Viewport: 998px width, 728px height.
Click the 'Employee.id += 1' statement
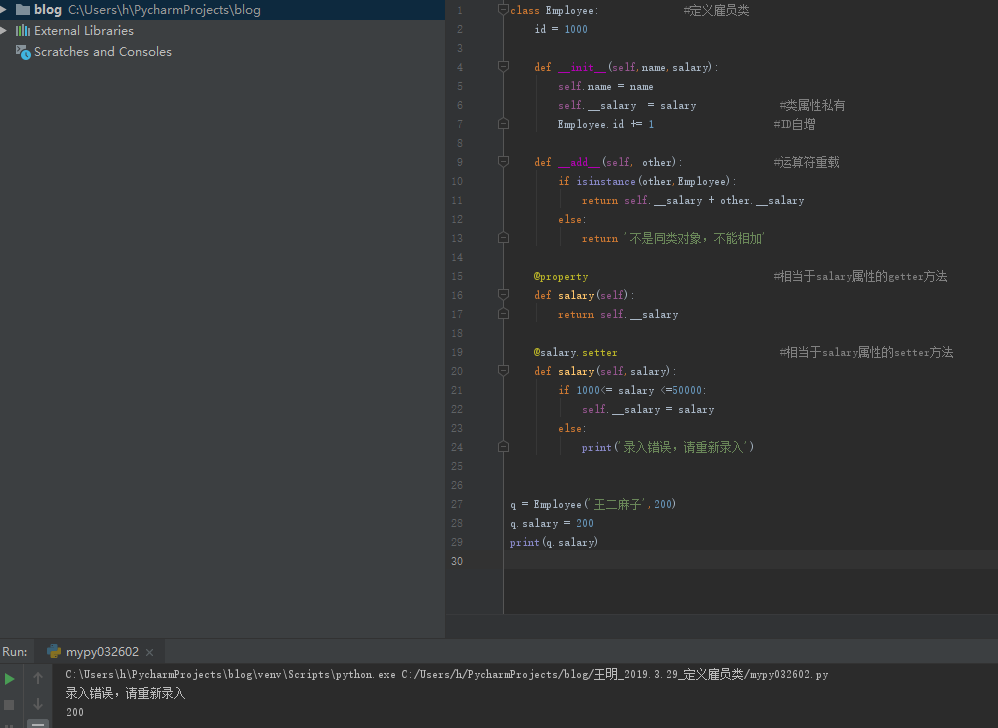tap(605, 124)
